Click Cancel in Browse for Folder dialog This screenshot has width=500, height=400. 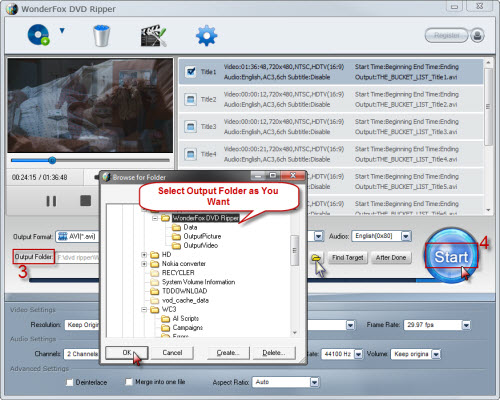[x=172, y=353]
